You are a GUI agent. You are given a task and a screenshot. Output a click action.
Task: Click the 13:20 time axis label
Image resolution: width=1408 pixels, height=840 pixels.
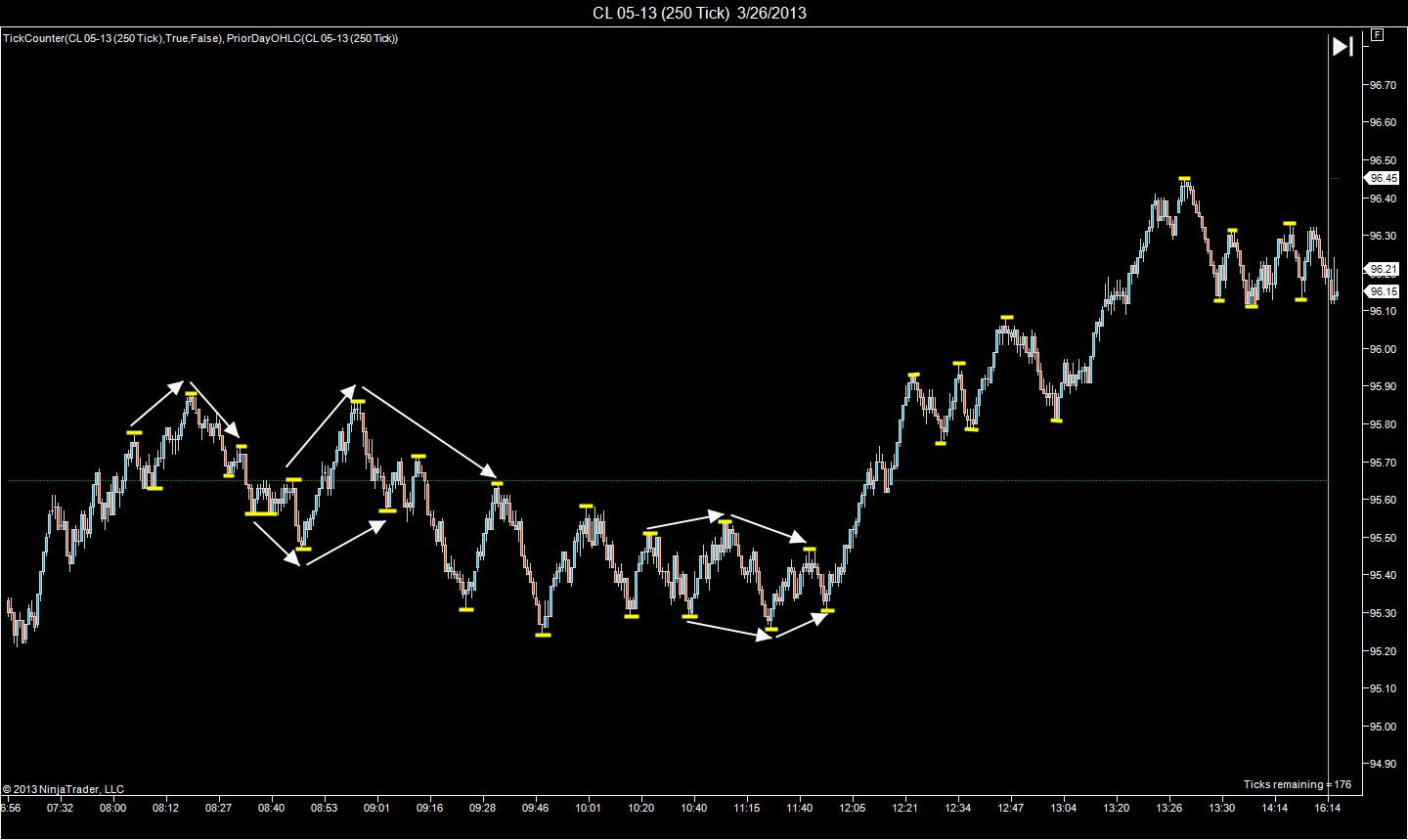1117,809
